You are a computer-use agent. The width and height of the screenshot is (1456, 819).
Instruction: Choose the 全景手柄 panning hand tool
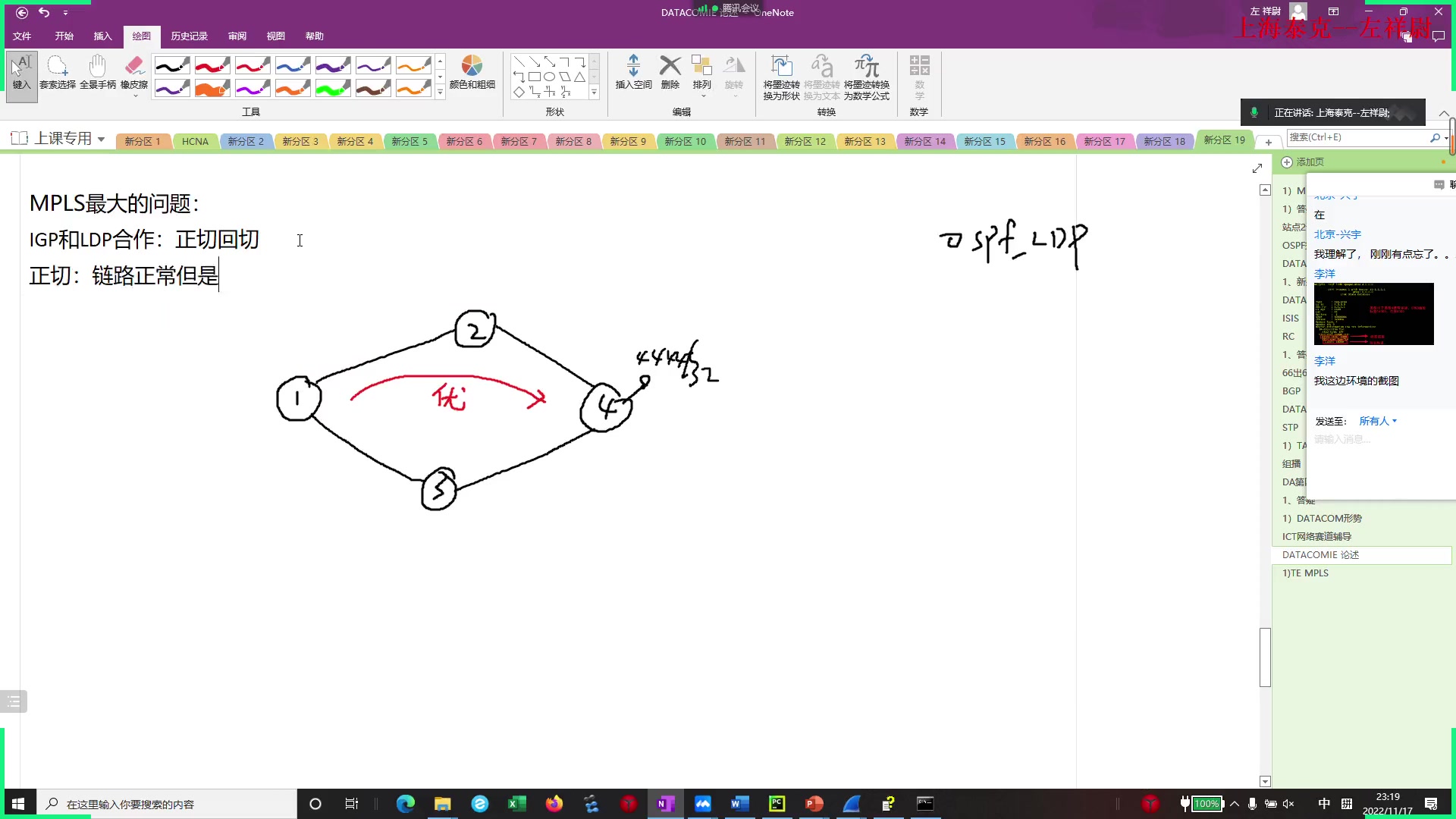coord(98,73)
